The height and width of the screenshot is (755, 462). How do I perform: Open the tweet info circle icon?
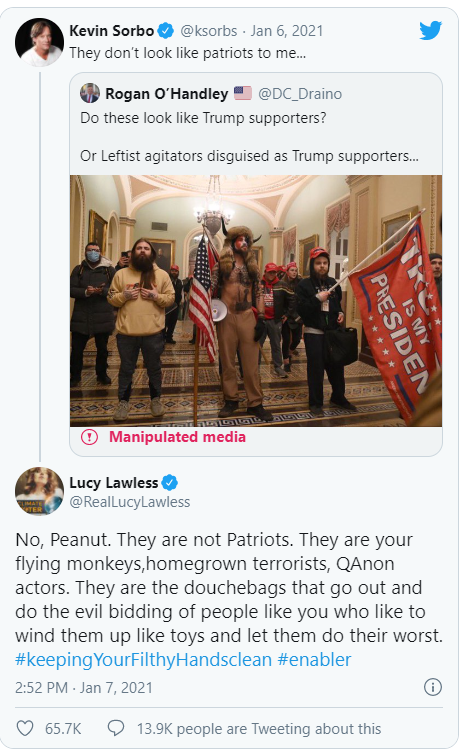(x=433, y=687)
